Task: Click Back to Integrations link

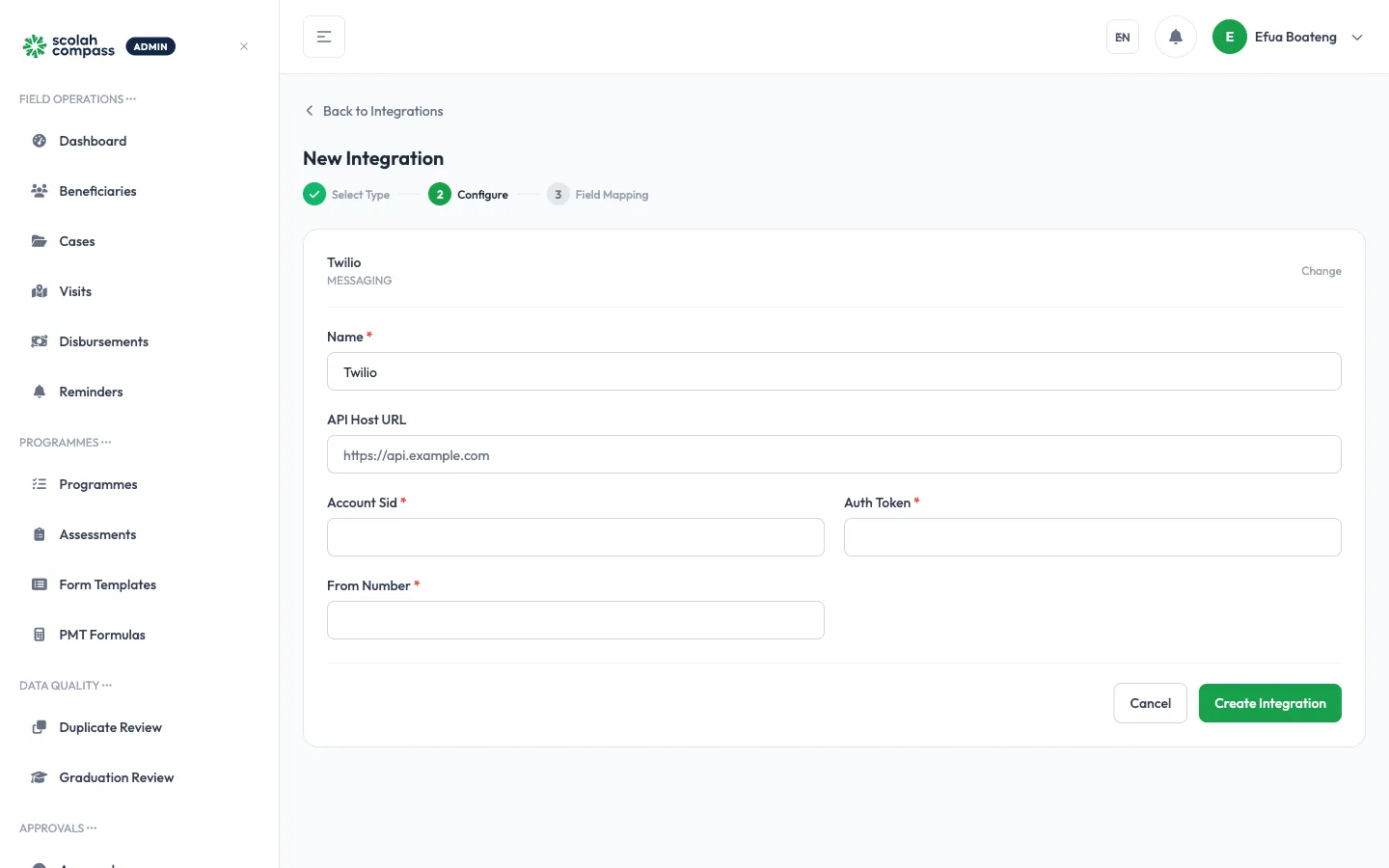Action: coord(373,111)
